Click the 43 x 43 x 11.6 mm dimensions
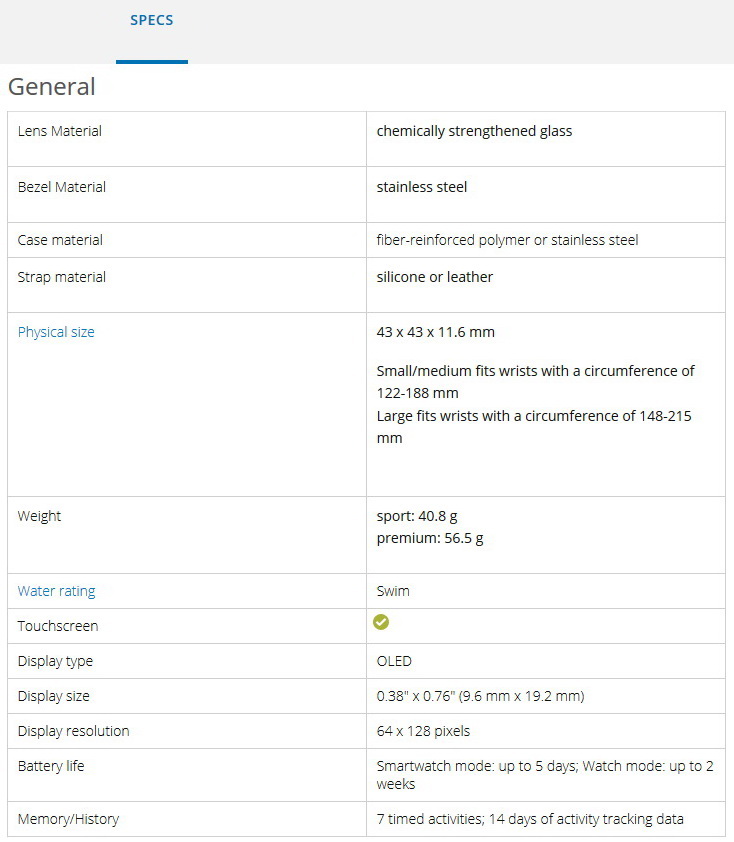The image size is (734, 842). pos(436,332)
